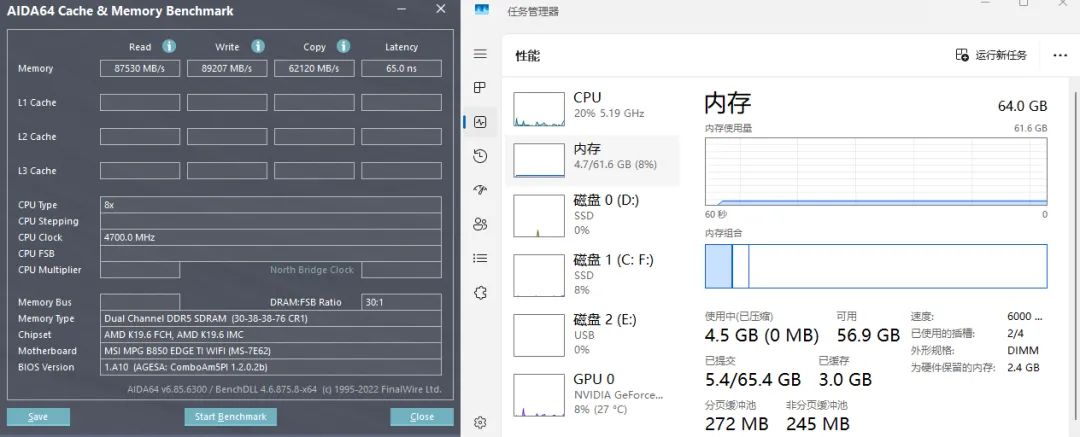Open Task Manager settings gear
Image resolution: width=1080 pixels, height=437 pixels.
coord(480,423)
